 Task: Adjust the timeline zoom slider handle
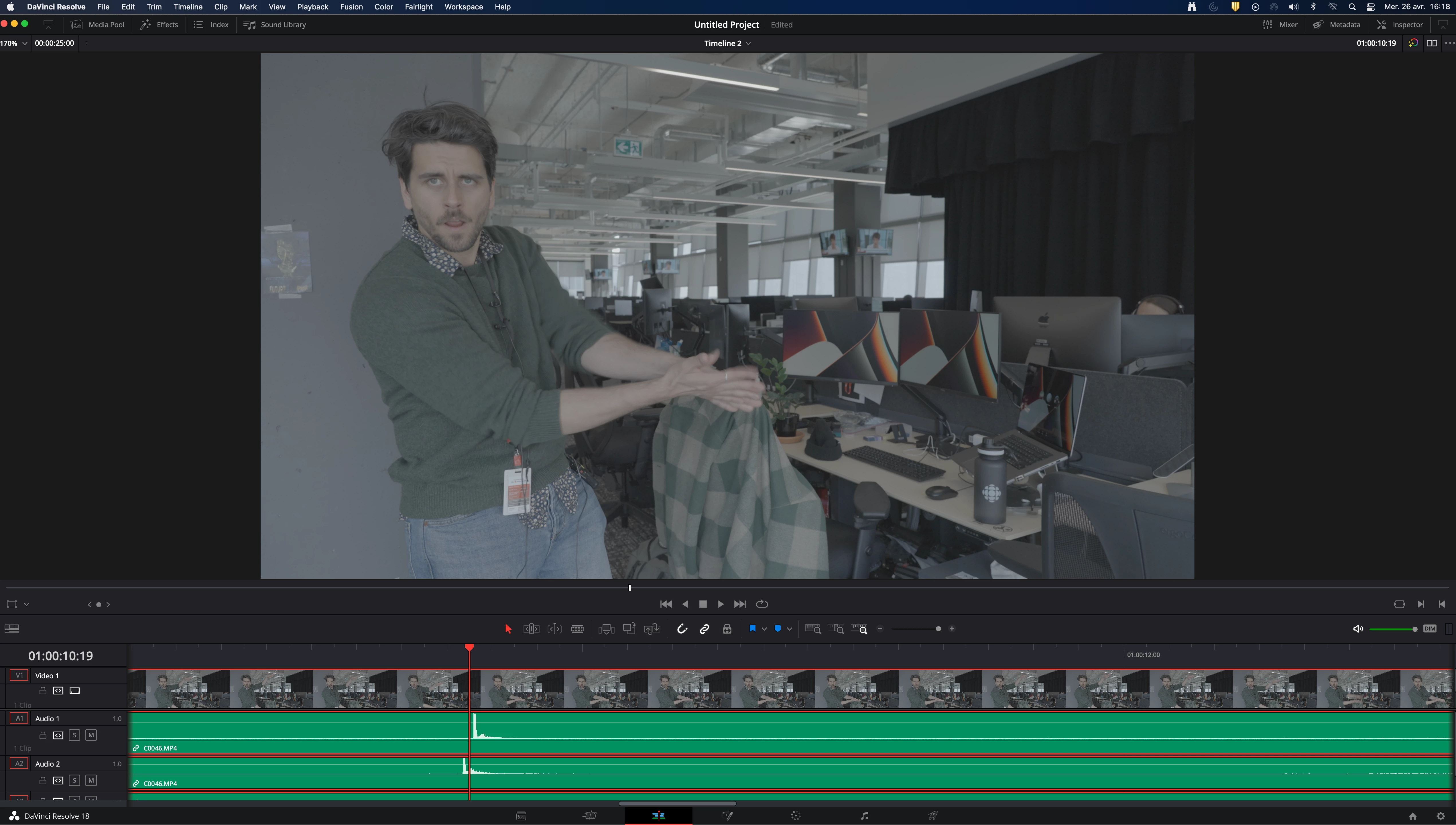point(938,629)
